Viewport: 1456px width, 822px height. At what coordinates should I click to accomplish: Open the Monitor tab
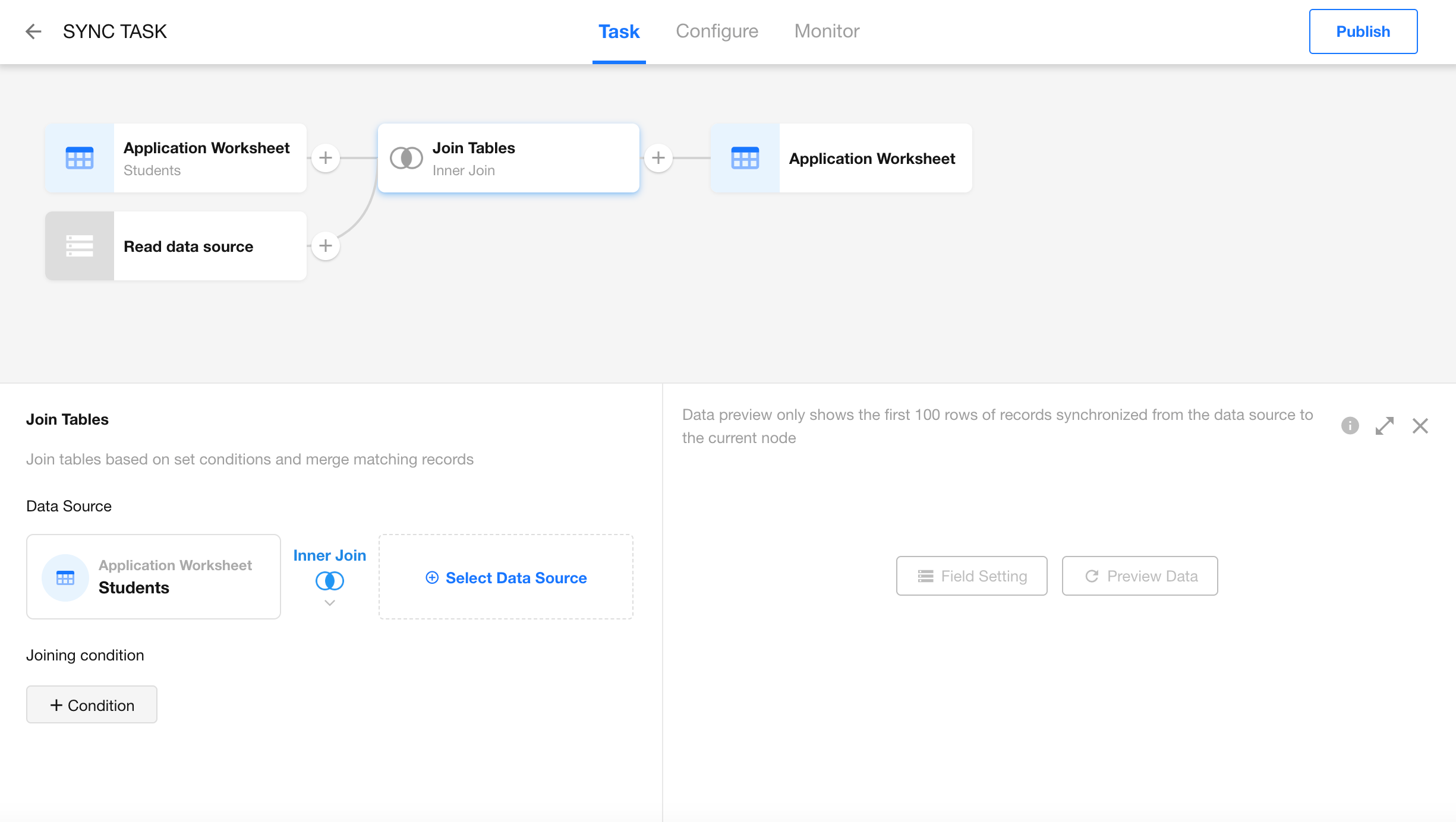[827, 31]
